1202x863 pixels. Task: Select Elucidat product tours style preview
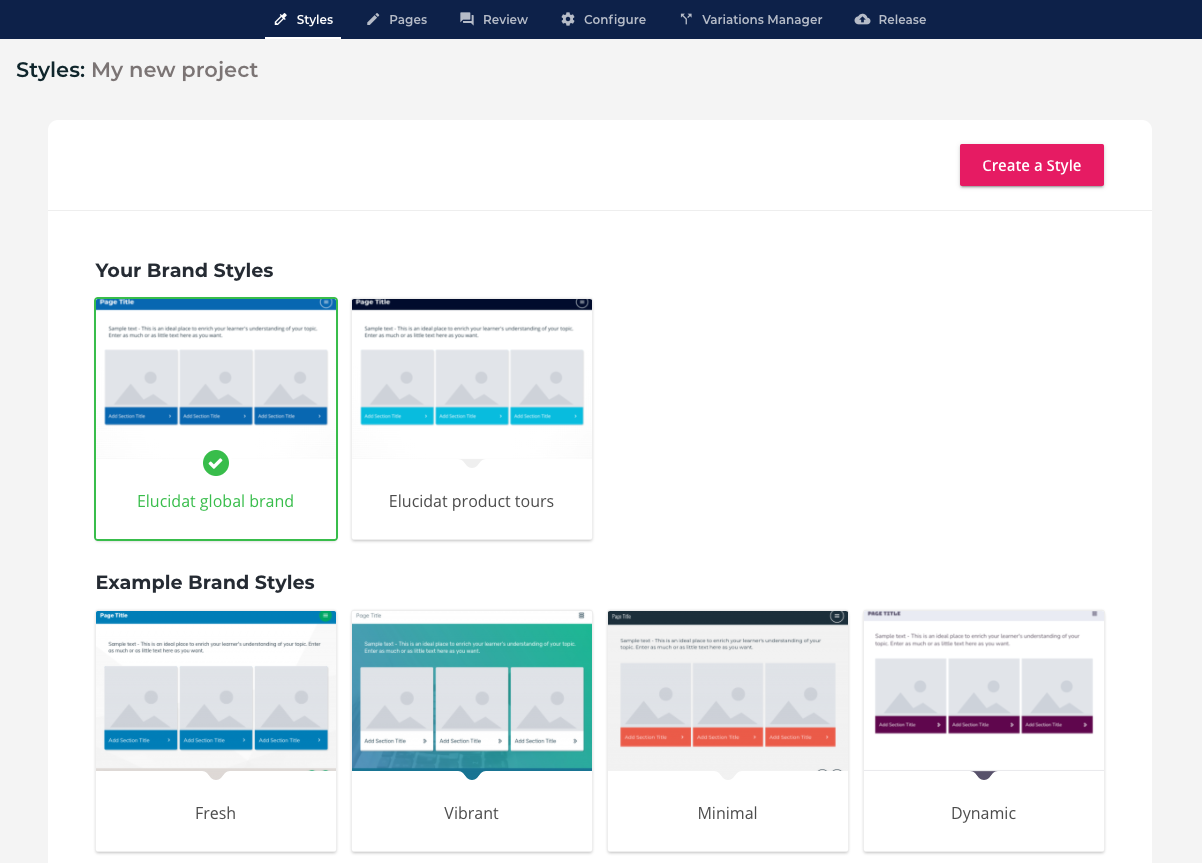tap(472, 378)
